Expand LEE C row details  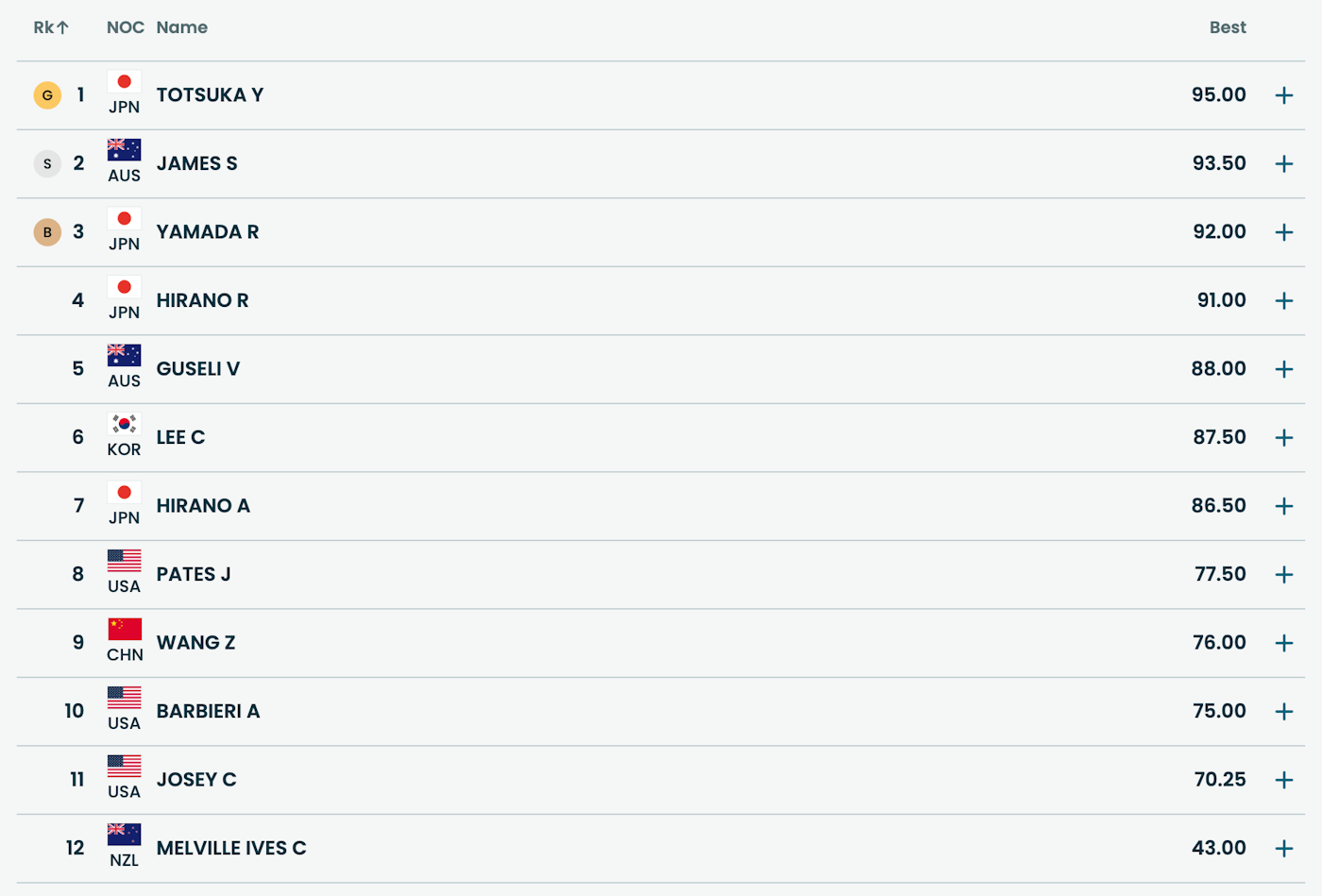click(1283, 438)
